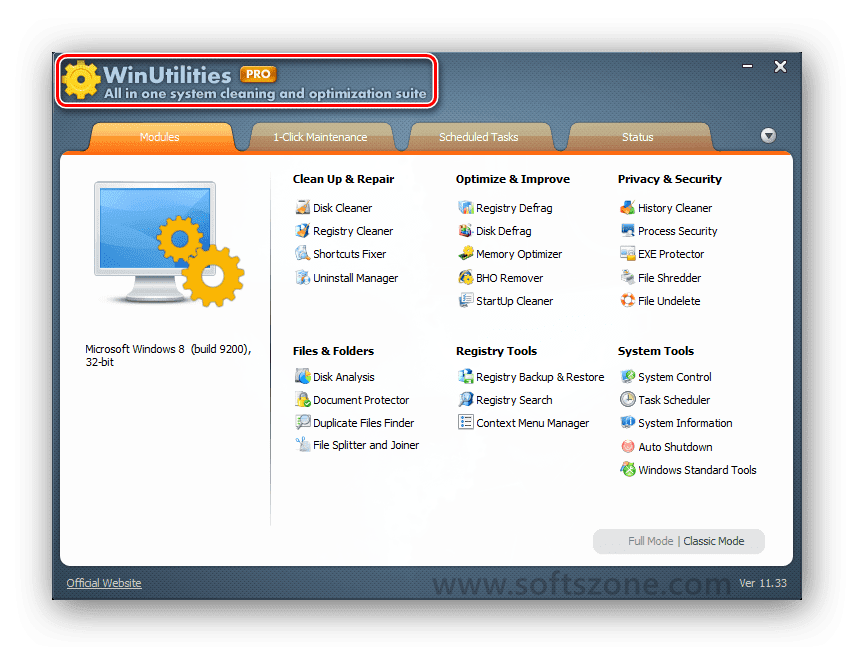Viewport: 854px width, 652px height.
Task: Open Context Menu Manager label
Action: point(533,423)
